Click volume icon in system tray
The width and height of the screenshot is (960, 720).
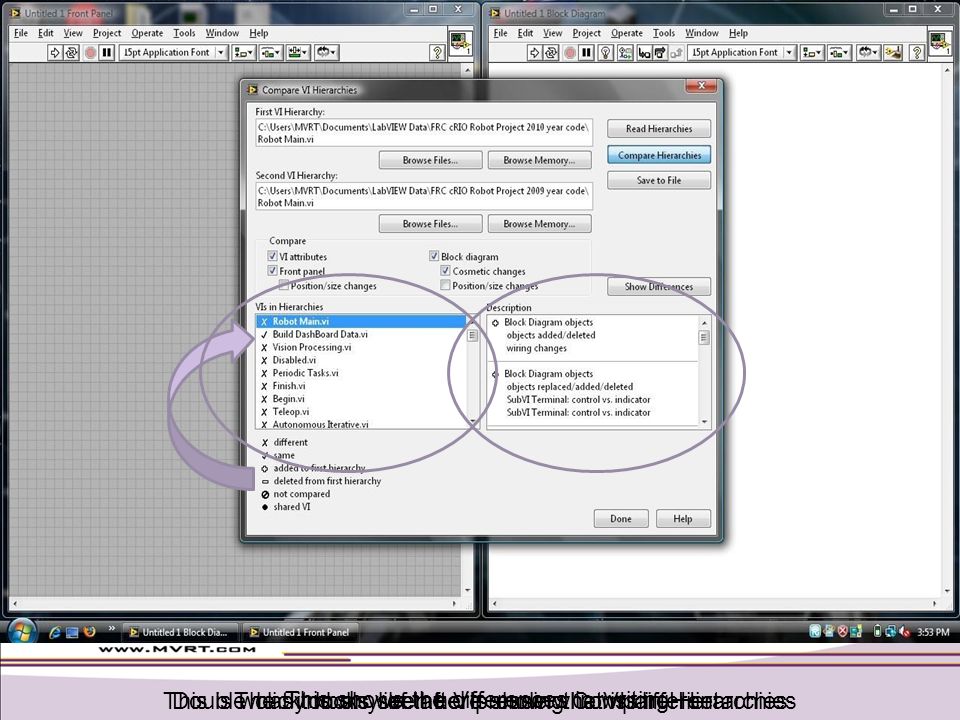pyautogui.click(x=904, y=632)
